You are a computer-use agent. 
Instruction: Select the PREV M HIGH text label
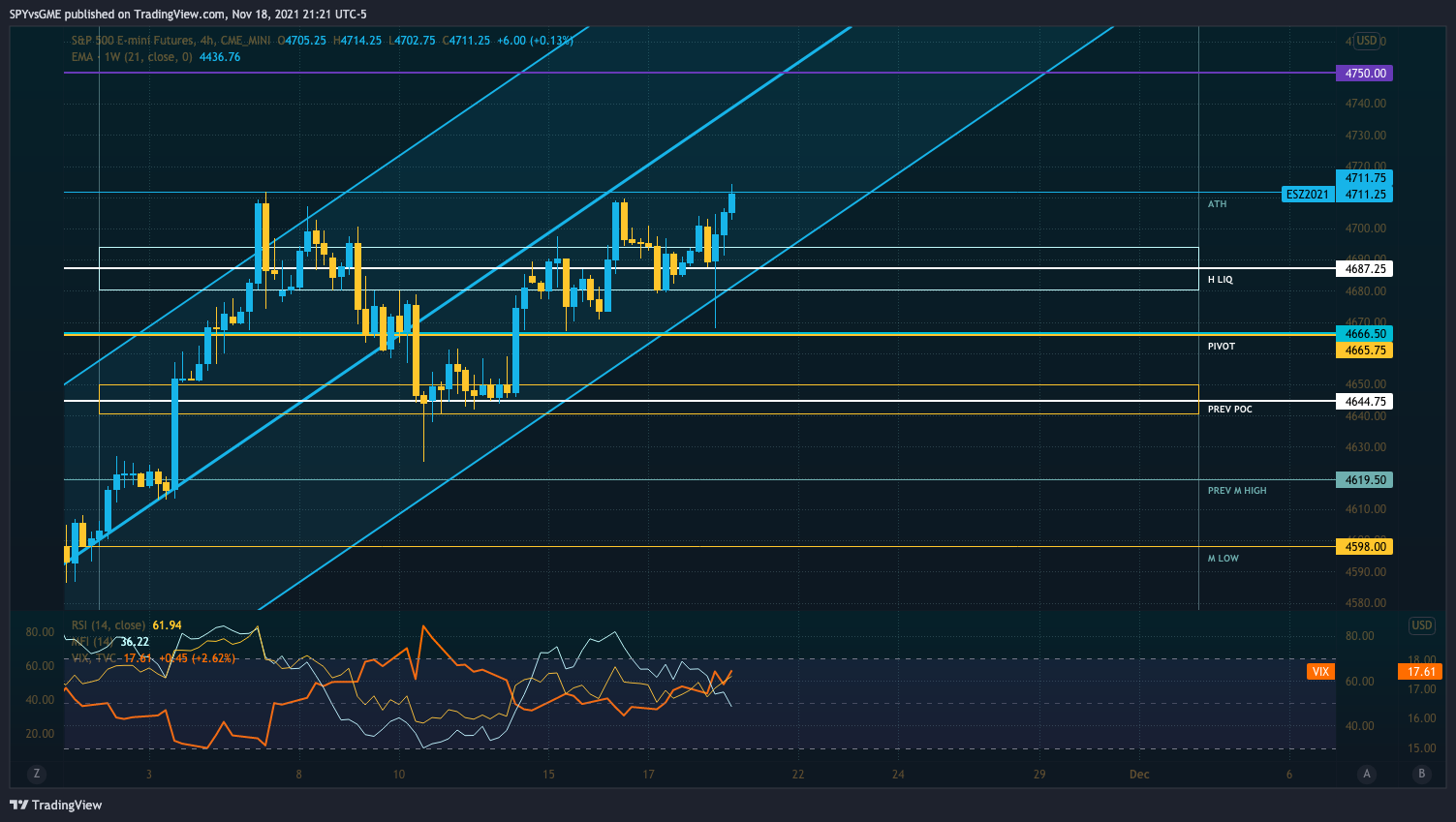[1237, 491]
